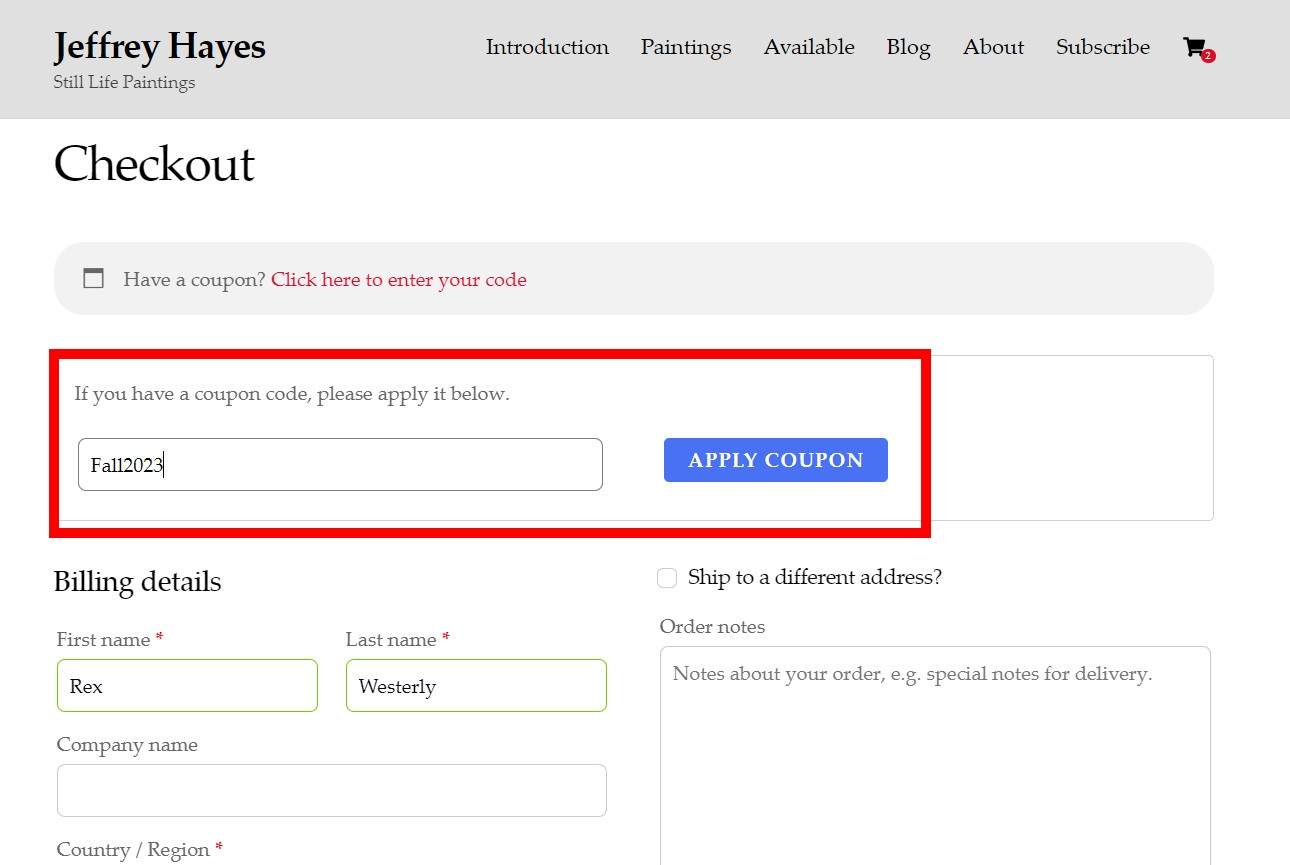Go to the Jeffrey Hayes site title
Viewport: 1290px width, 865px height.
(159, 47)
